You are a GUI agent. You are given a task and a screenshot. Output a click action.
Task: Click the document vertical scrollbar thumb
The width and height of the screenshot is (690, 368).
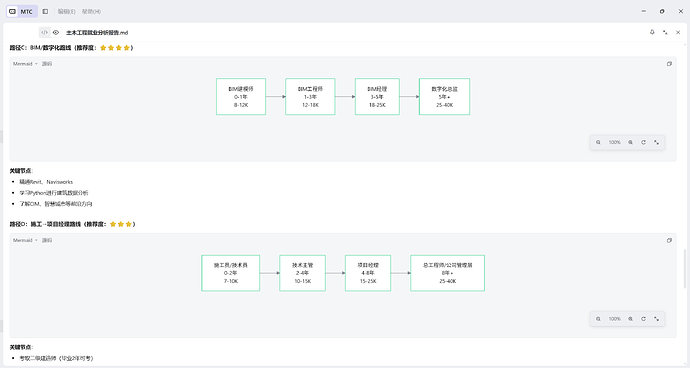click(684, 269)
